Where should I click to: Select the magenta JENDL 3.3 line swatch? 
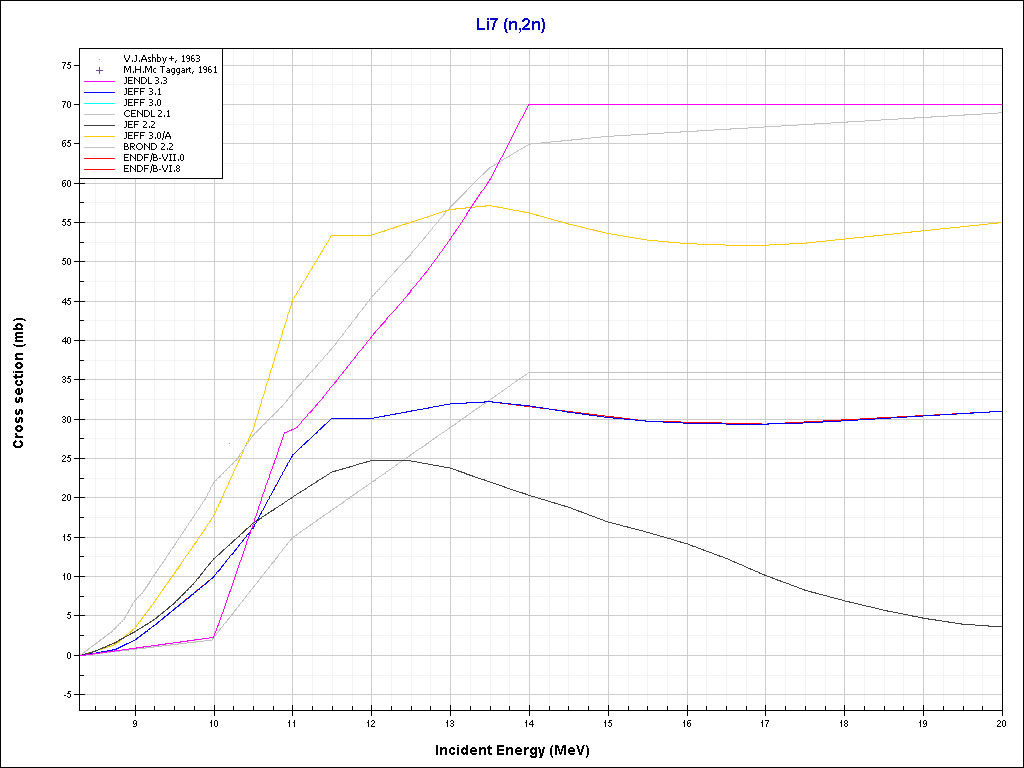click(99, 81)
